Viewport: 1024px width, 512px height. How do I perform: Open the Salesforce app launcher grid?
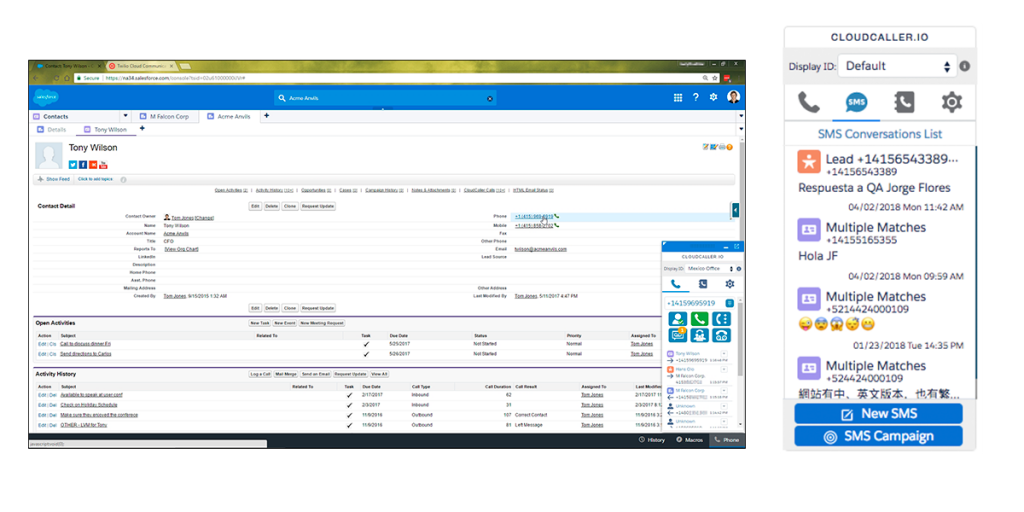click(x=678, y=97)
